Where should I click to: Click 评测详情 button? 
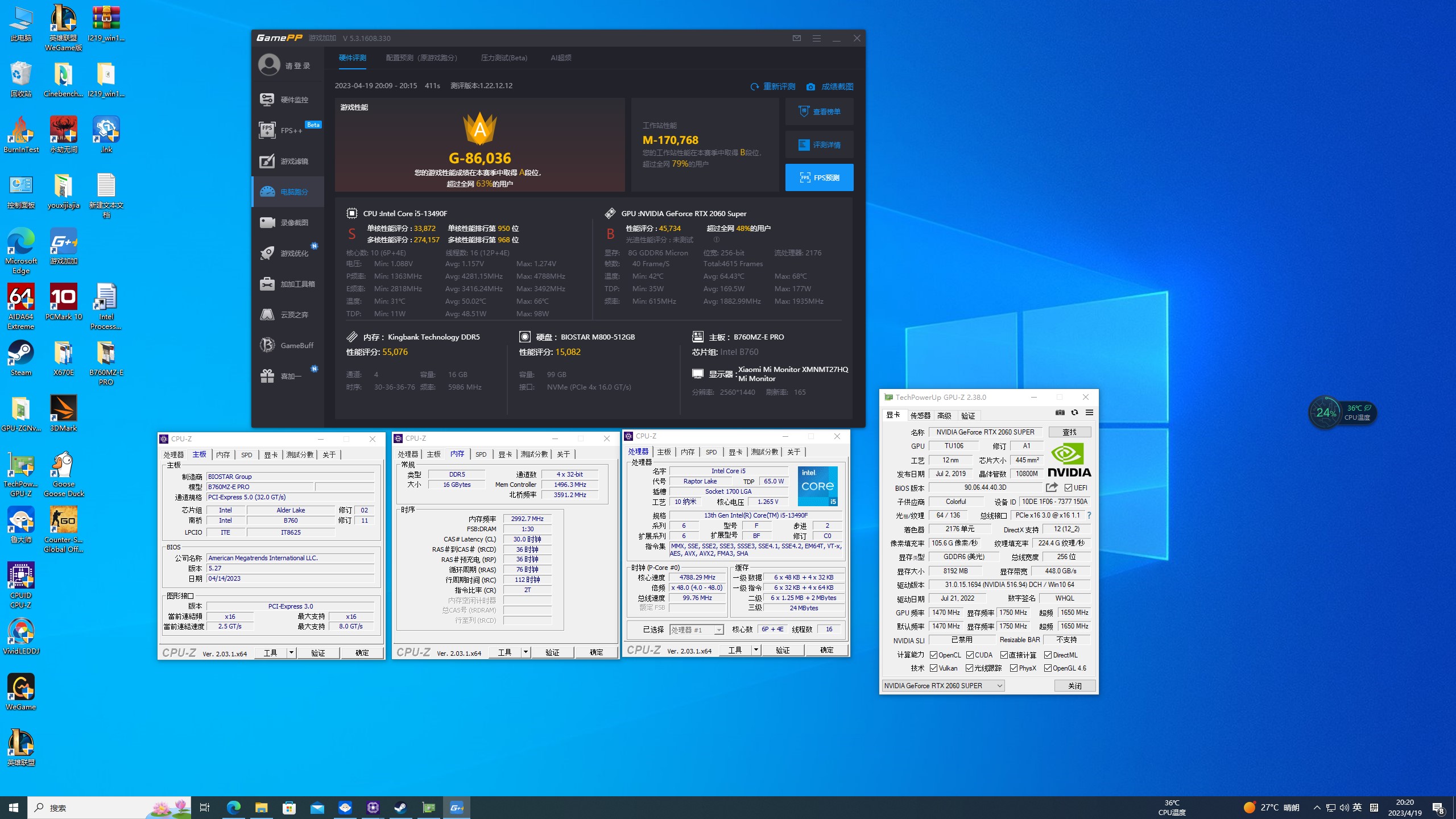click(x=819, y=144)
